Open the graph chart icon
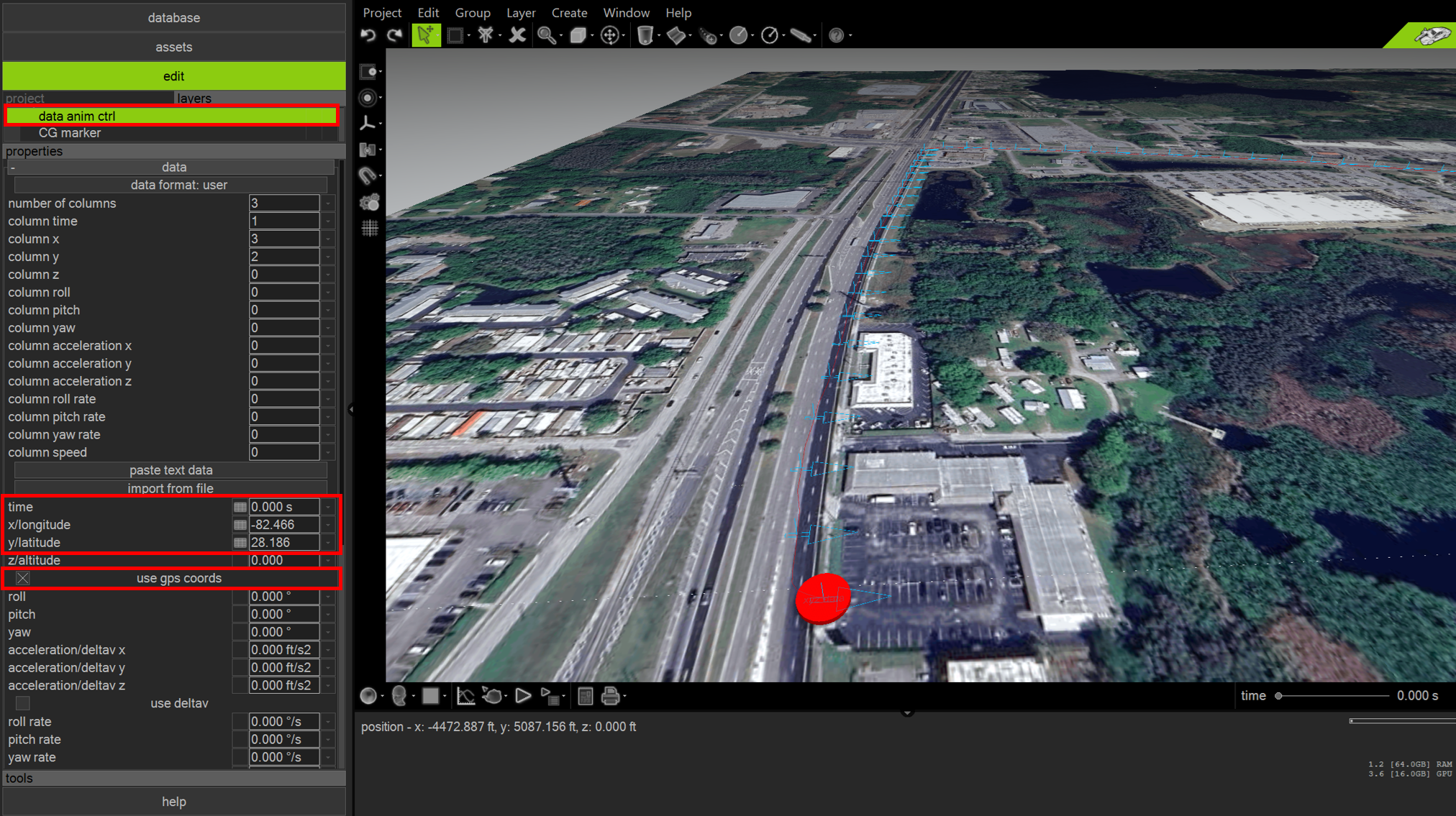 (x=465, y=696)
